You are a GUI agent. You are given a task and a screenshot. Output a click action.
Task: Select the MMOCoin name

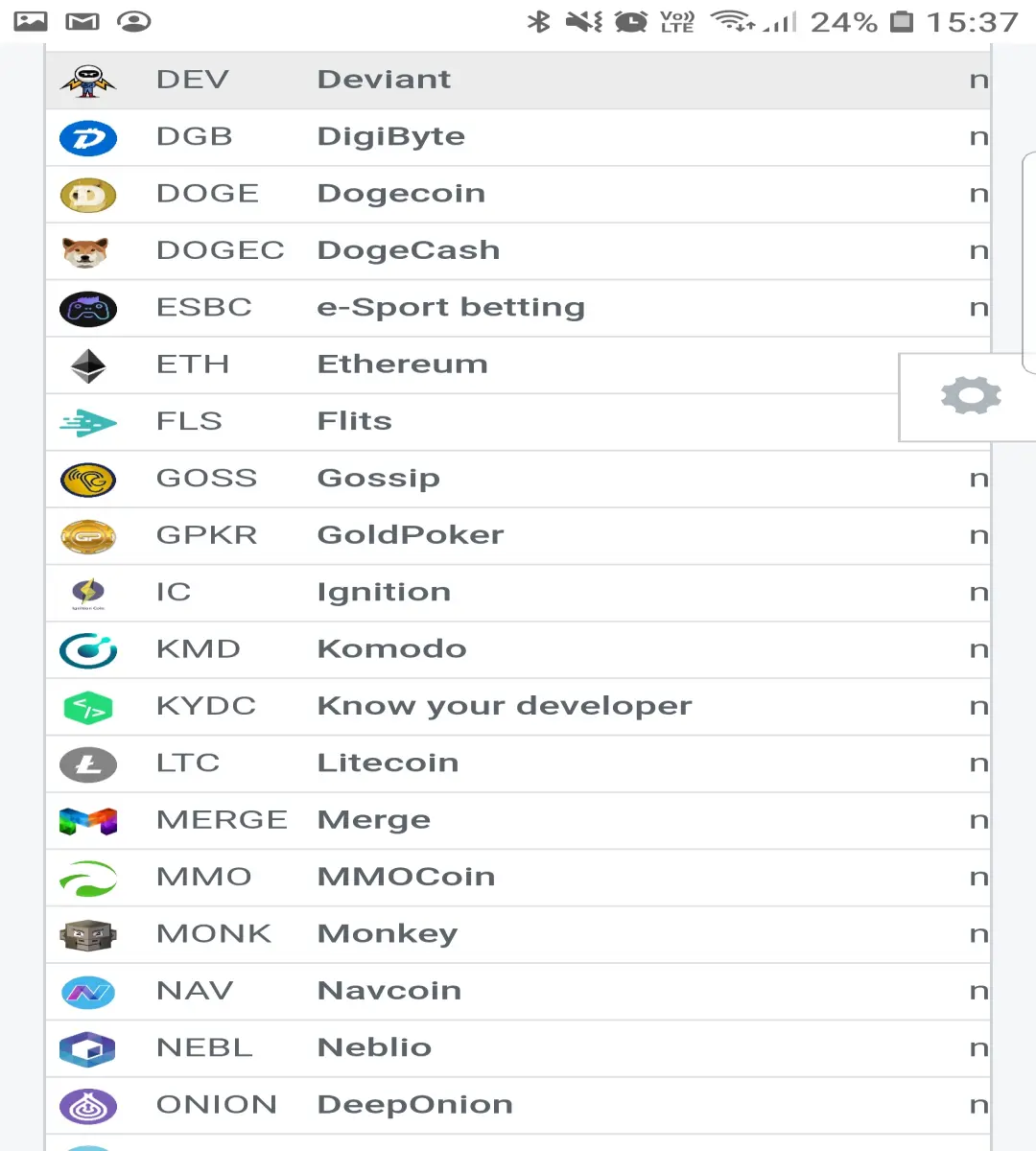pos(407,877)
